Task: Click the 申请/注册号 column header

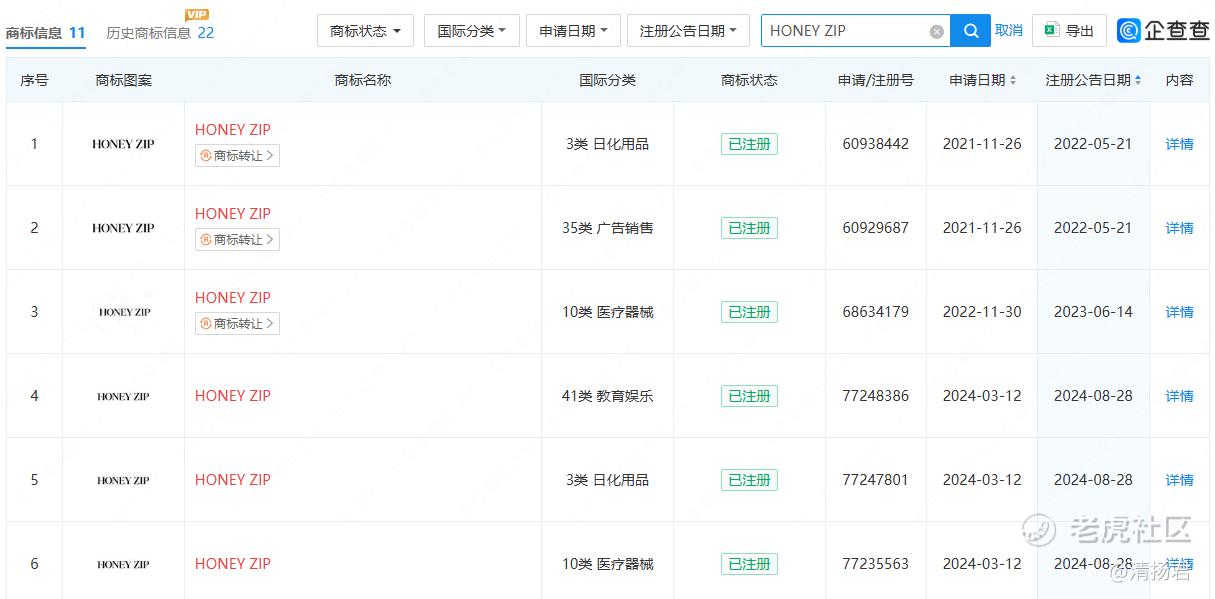Action: 876,80
